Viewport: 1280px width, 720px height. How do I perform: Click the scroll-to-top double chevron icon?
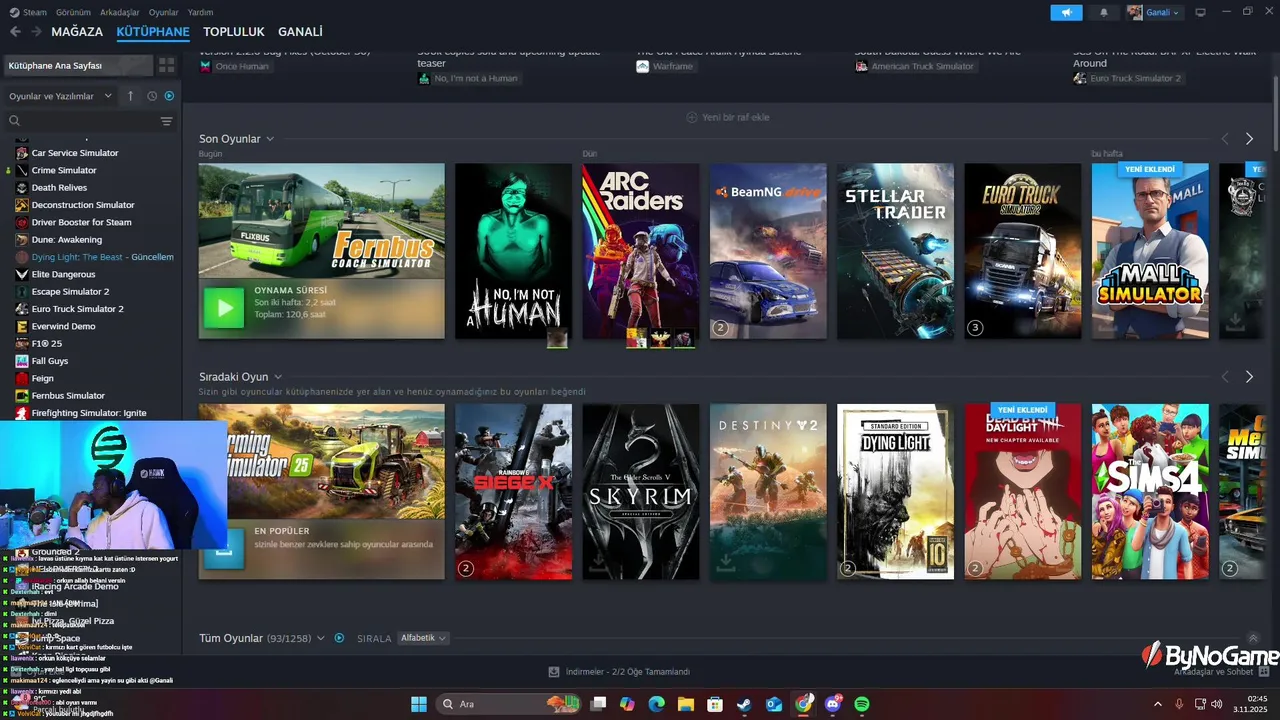pyautogui.click(x=1253, y=638)
